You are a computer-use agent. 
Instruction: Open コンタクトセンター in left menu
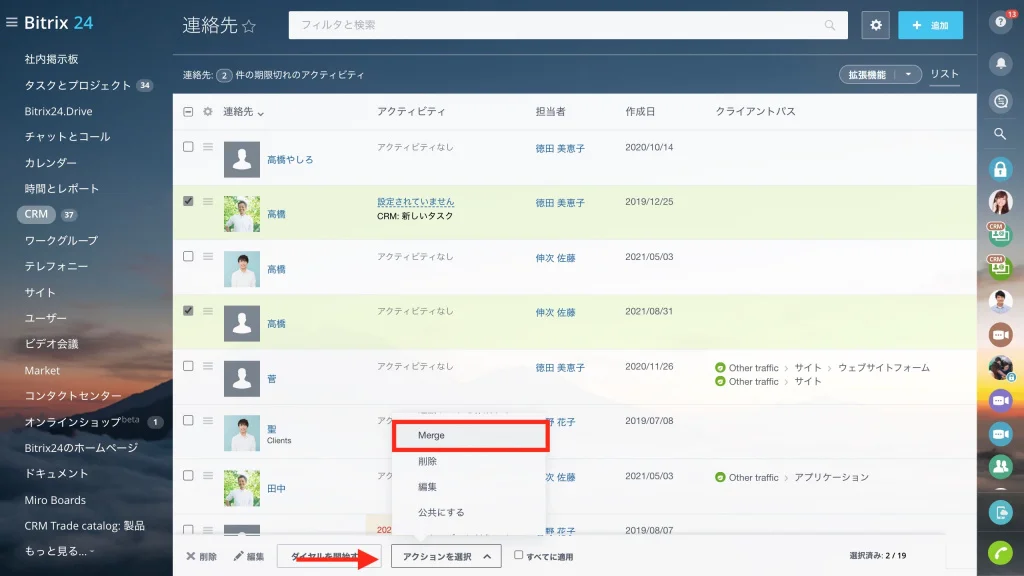[x=73, y=396]
